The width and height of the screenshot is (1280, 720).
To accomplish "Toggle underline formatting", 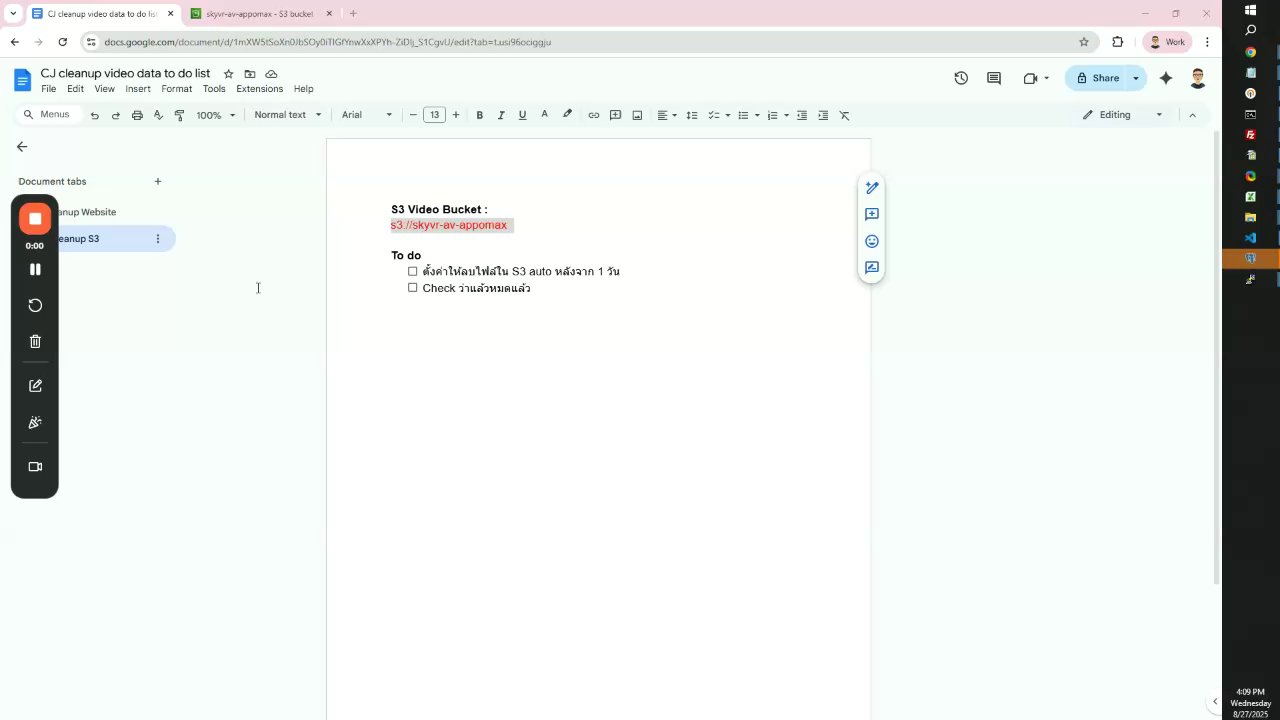I will (522, 115).
